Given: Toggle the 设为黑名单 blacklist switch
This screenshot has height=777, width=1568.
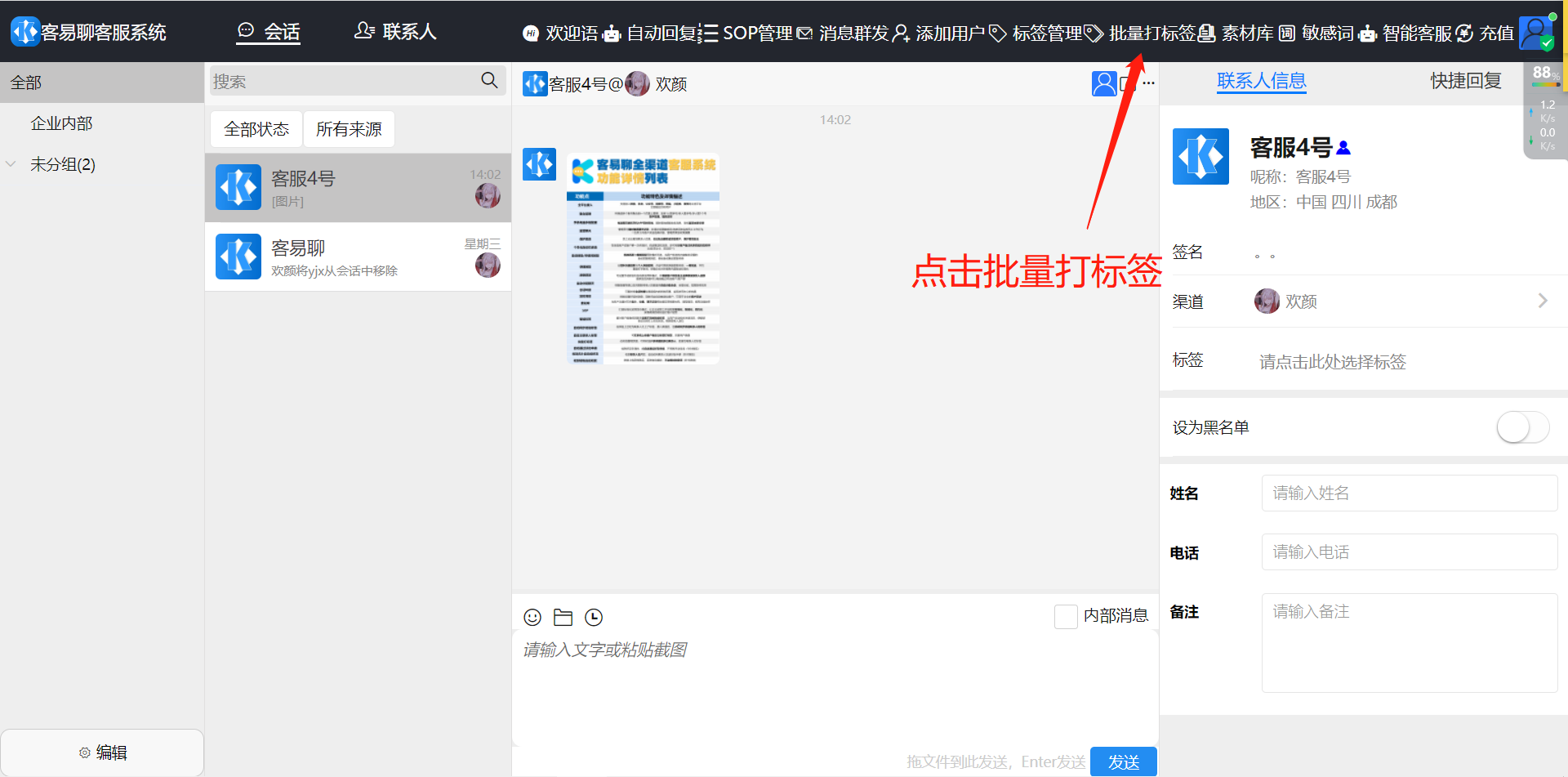Looking at the screenshot, I should tap(1522, 427).
